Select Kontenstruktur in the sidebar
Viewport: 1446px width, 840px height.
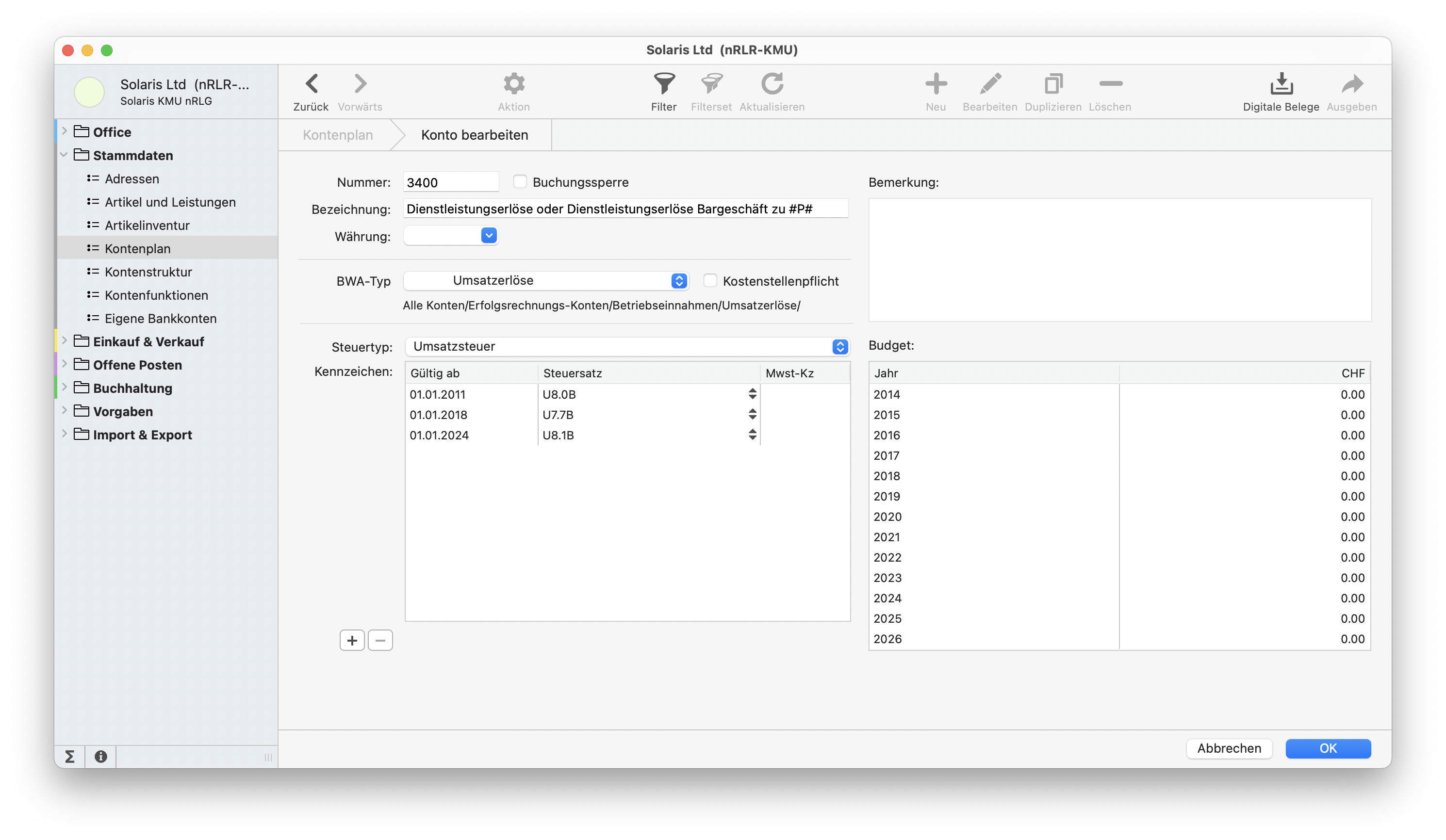point(148,272)
